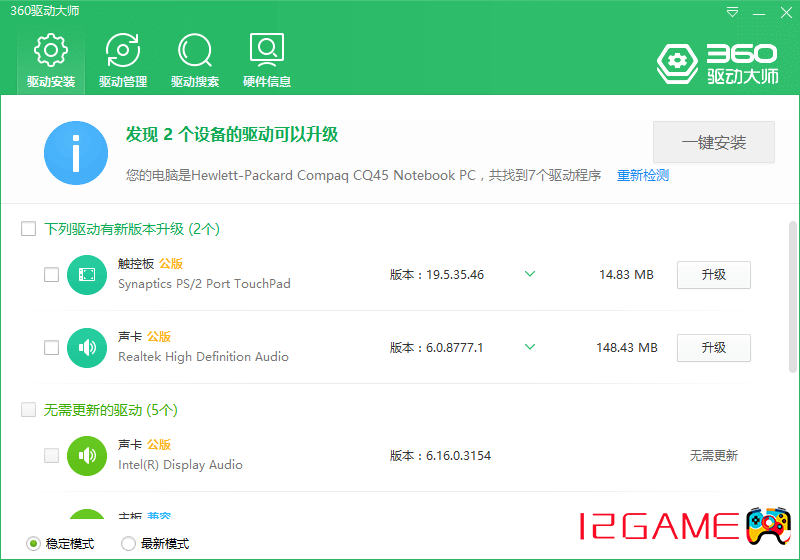Check the Intel(R) Display Audio checkbox

pos(52,455)
